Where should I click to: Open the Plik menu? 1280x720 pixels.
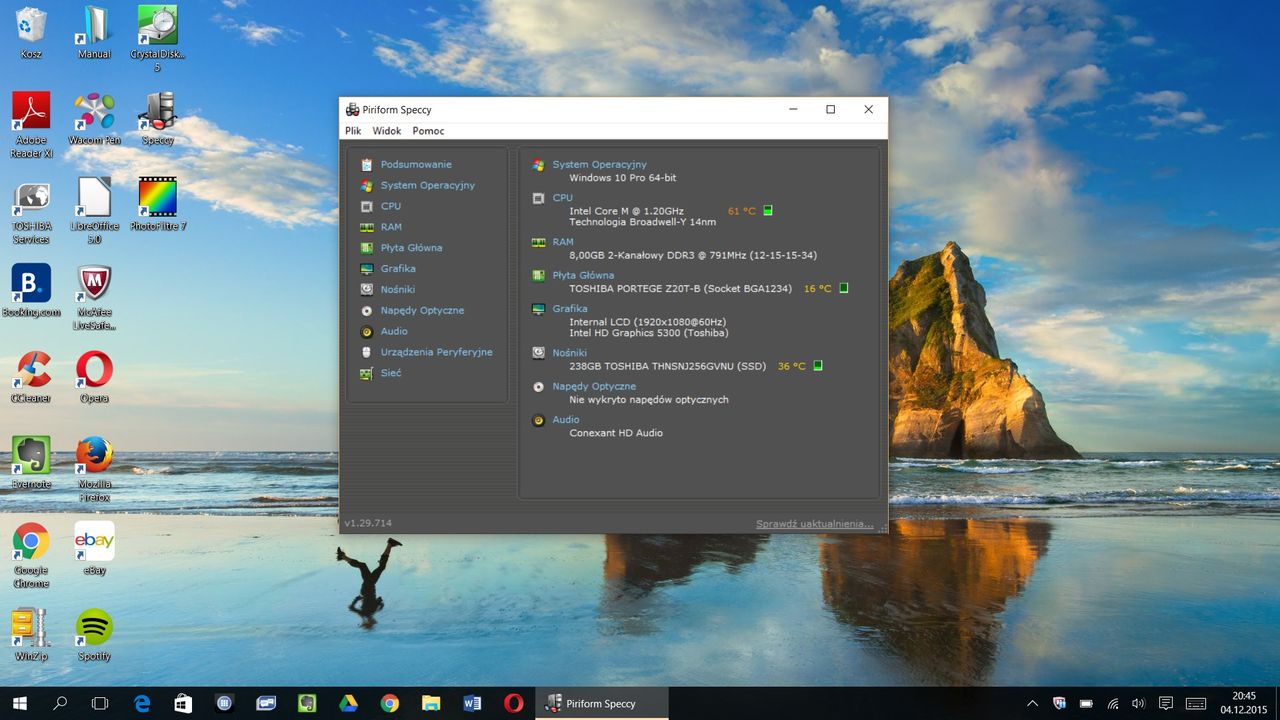(353, 131)
